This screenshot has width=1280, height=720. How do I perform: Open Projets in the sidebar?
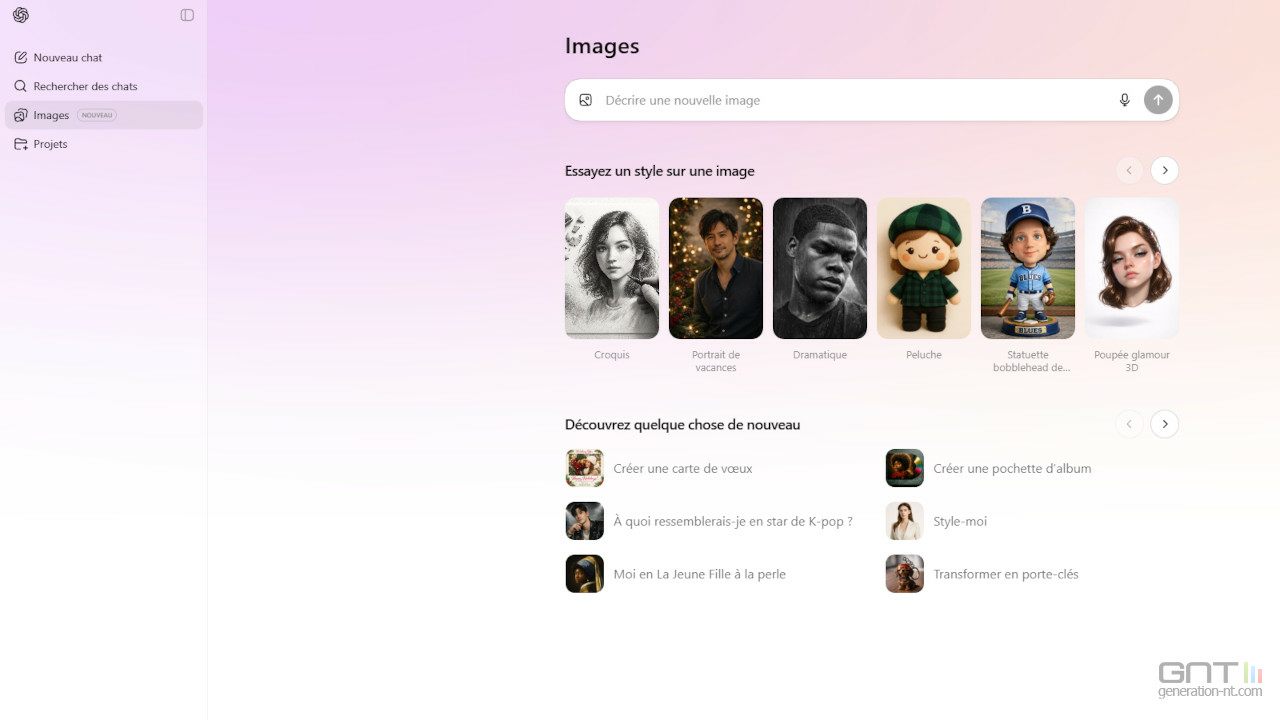(x=50, y=144)
